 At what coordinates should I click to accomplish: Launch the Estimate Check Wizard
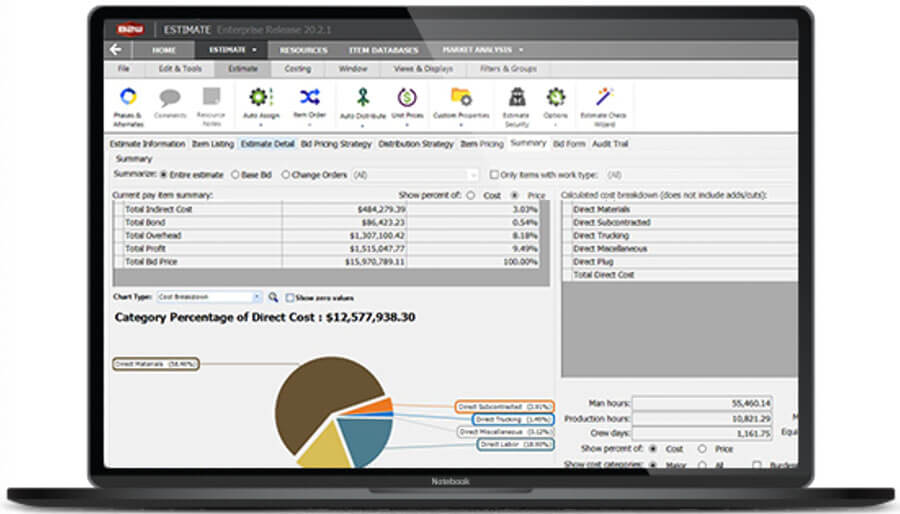[603, 98]
